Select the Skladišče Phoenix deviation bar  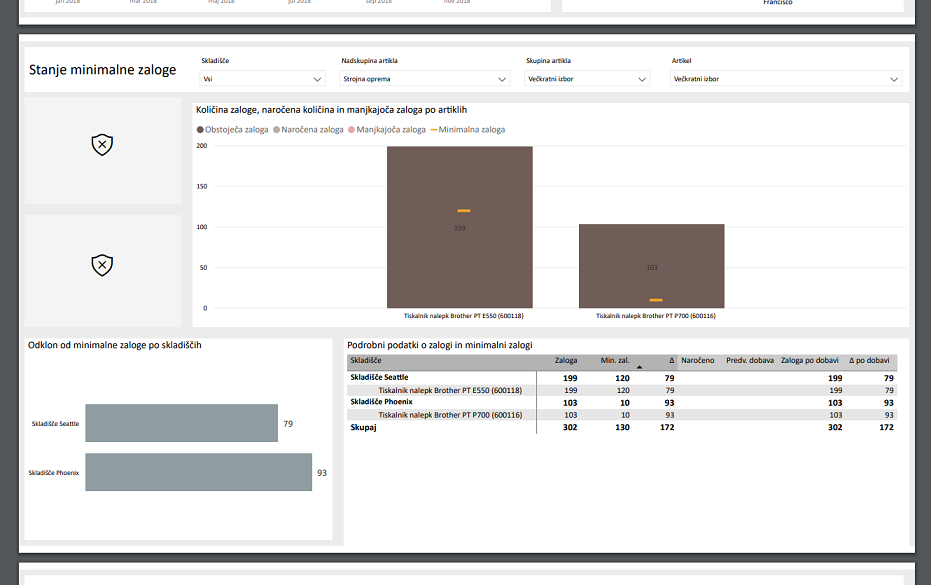pos(198,472)
